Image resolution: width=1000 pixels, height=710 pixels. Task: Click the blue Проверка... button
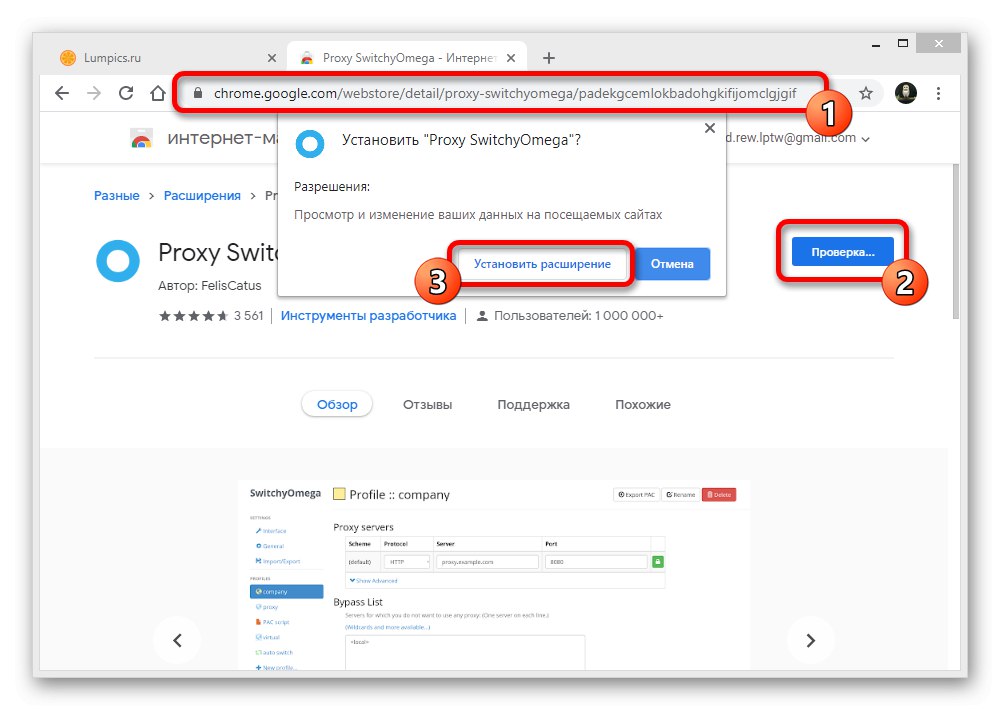pyautogui.click(x=842, y=252)
